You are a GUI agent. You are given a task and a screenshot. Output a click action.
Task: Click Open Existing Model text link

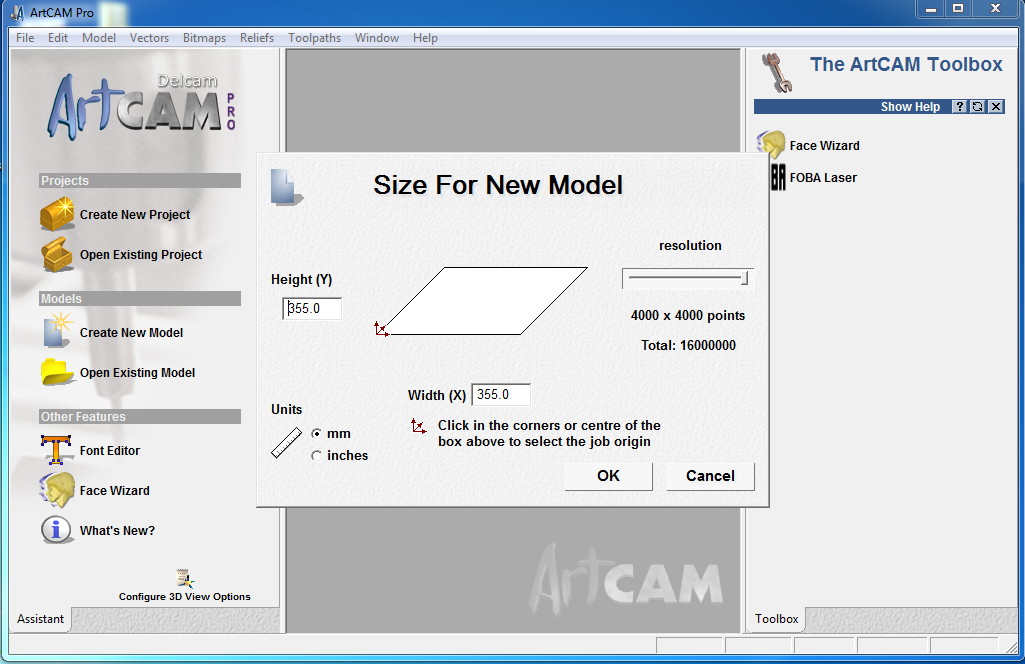(137, 373)
